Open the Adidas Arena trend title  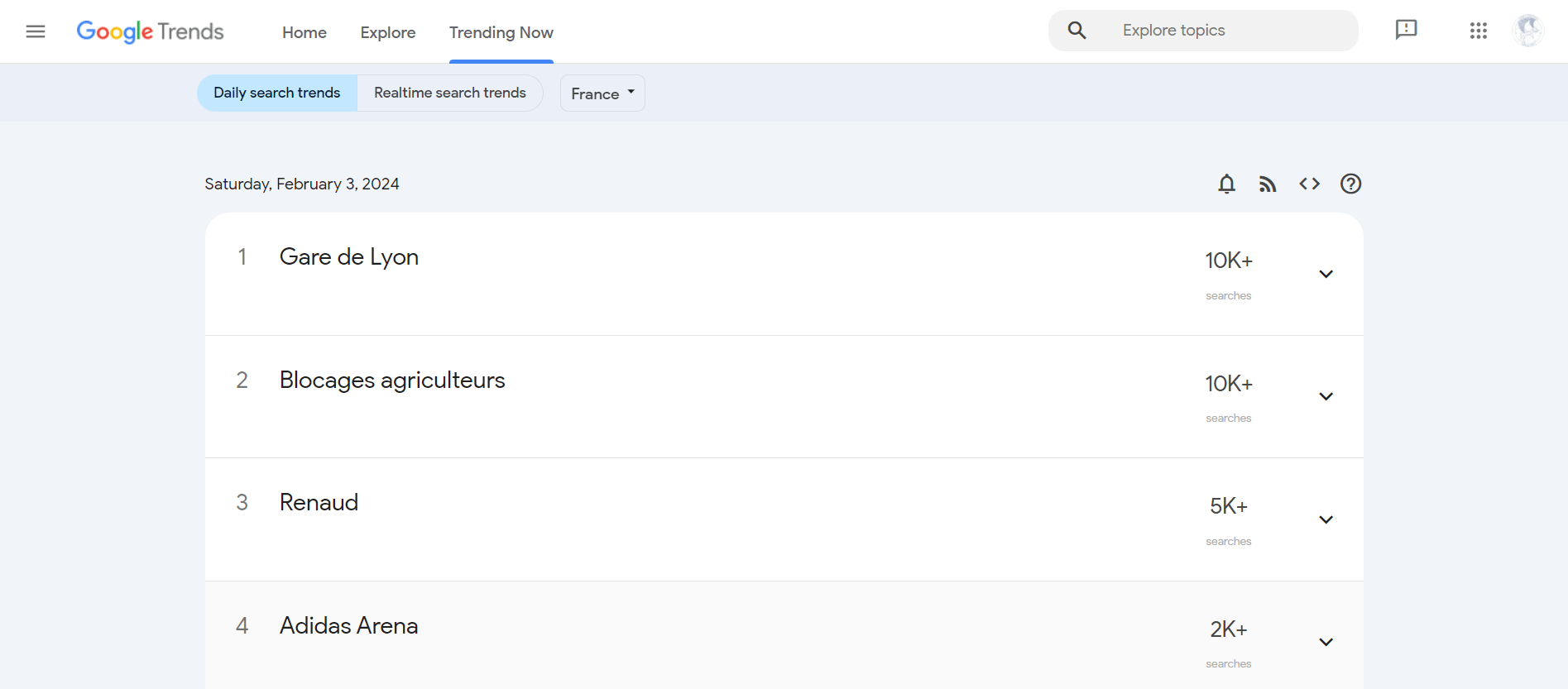pos(348,625)
